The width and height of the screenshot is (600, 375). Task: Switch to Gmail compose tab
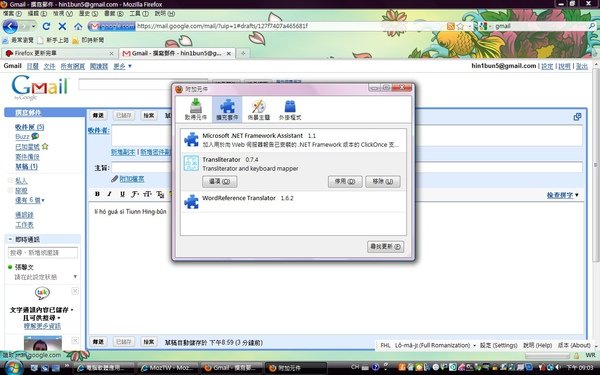point(176,53)
